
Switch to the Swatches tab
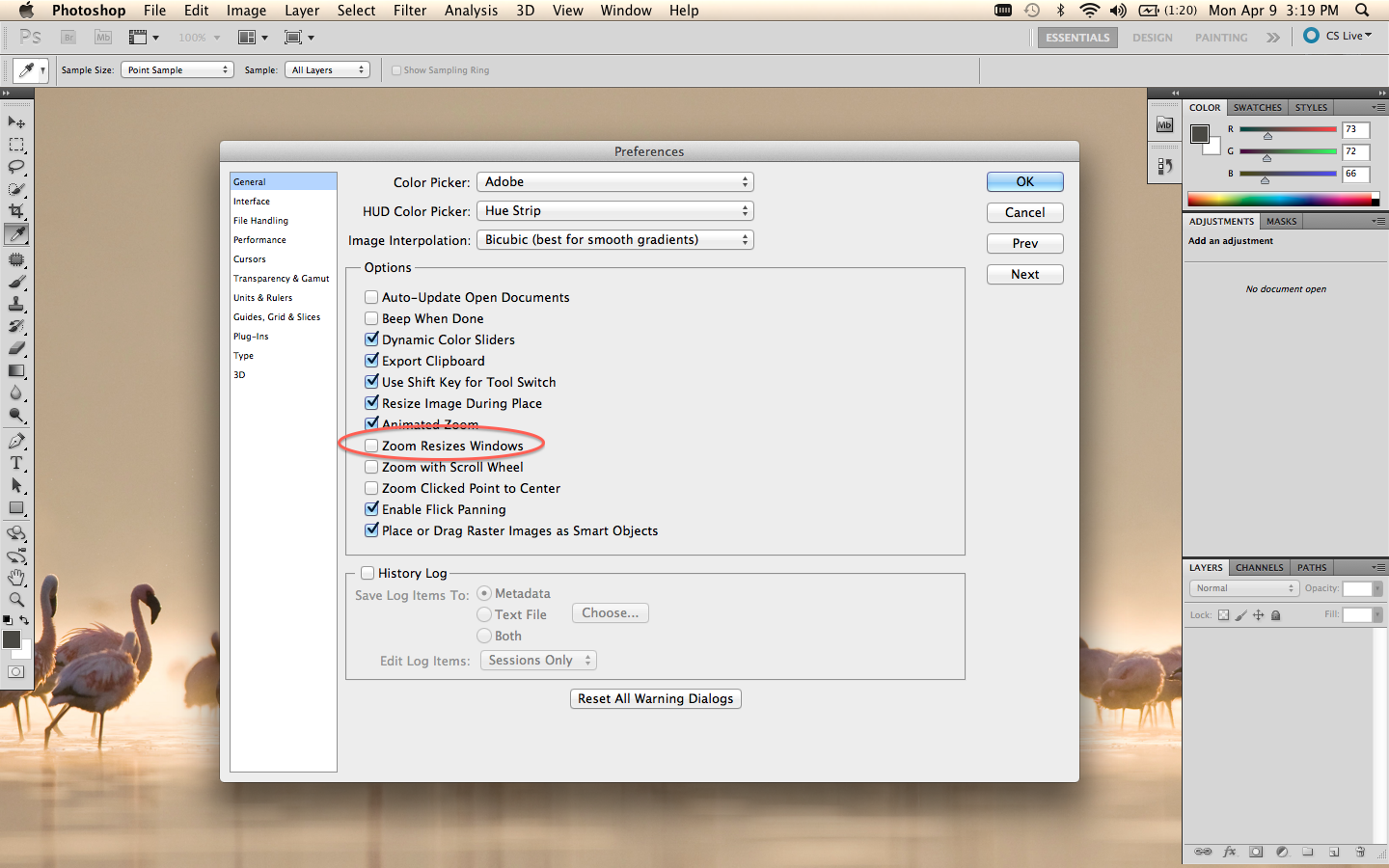click(1257, 108)
